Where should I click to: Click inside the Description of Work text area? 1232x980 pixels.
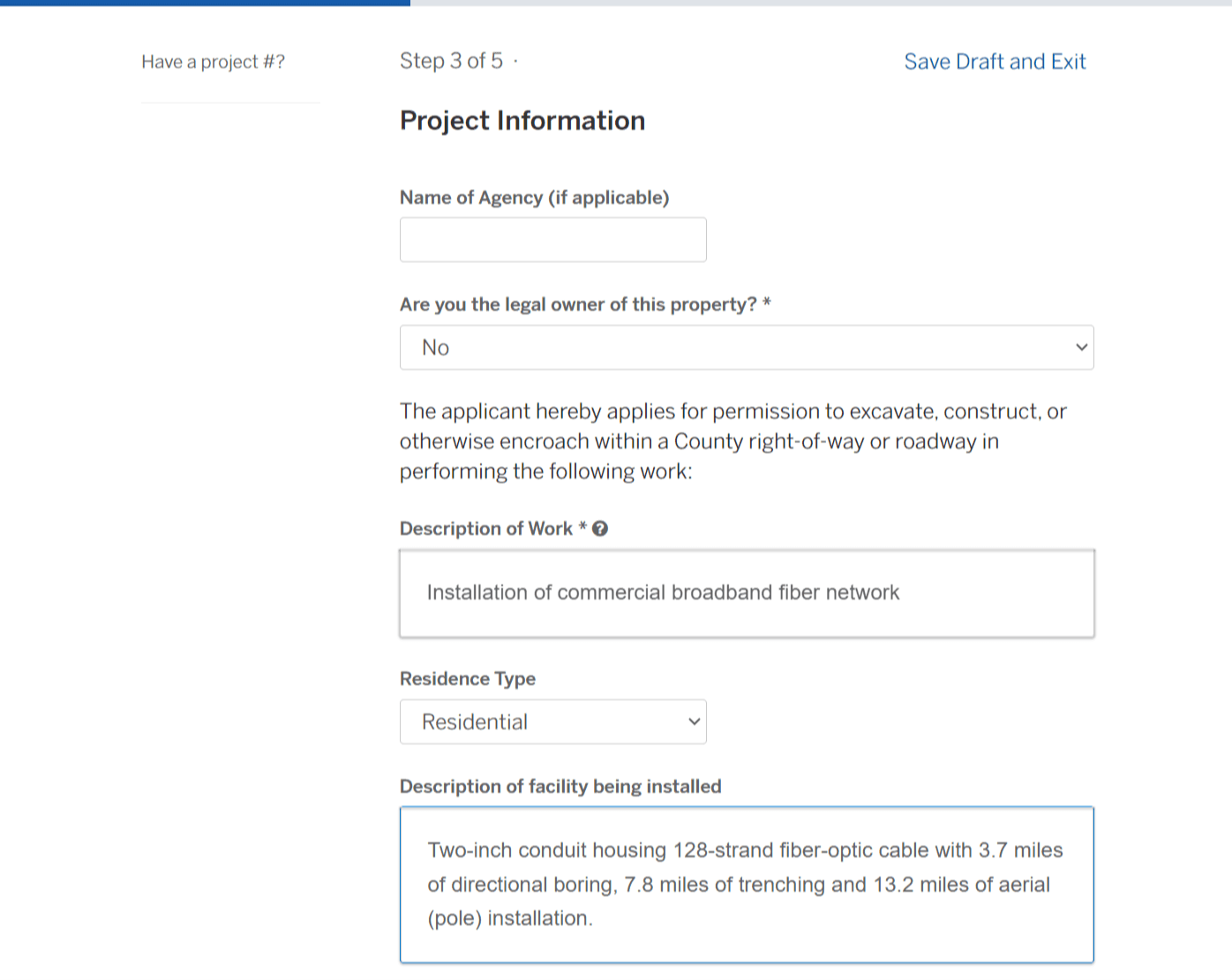(746, 593)
